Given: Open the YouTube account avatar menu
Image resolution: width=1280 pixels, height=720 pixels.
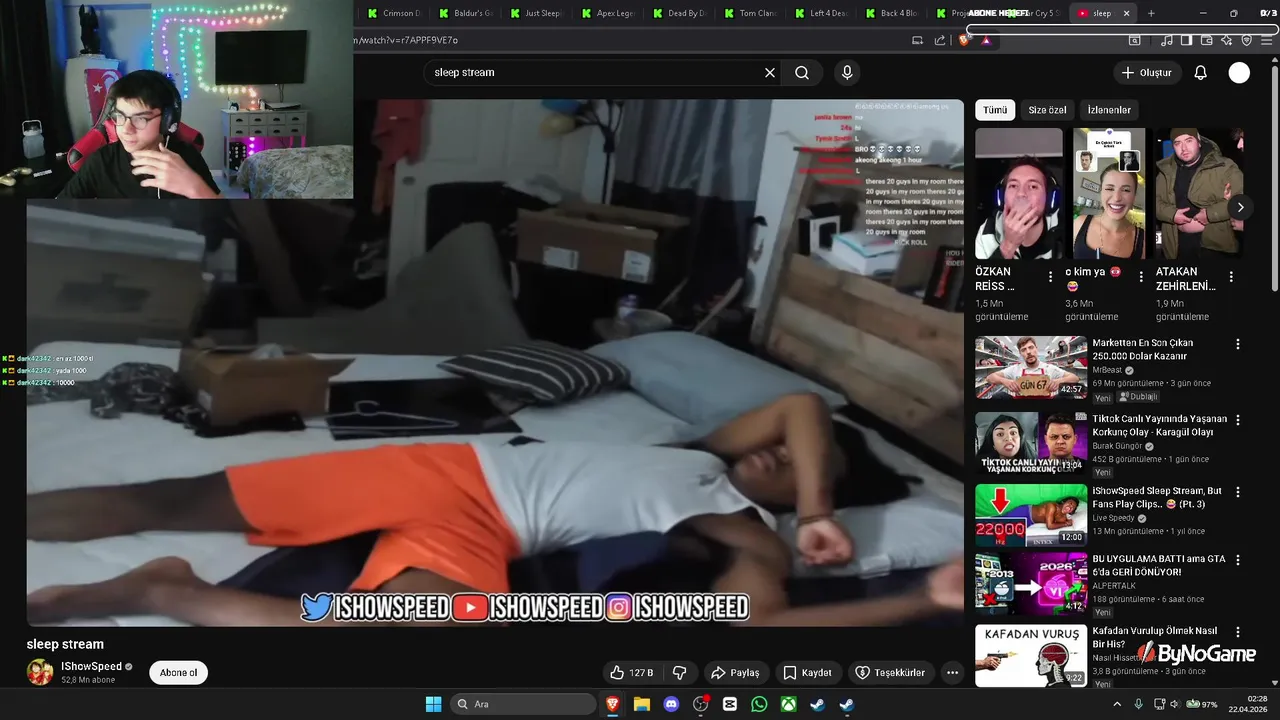Looking at the screenshot, I should 1239,72.
